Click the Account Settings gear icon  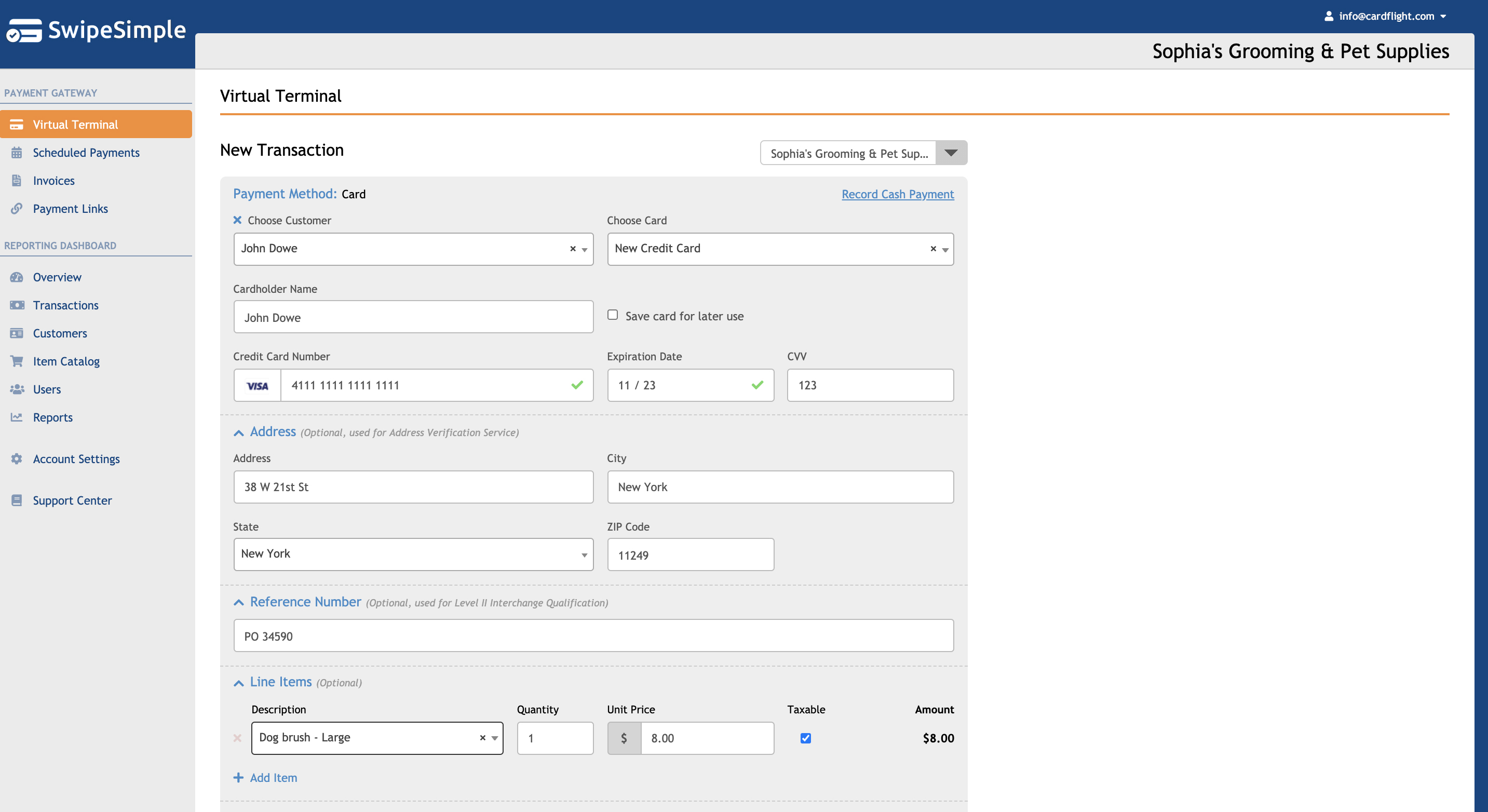click(16, 458)
